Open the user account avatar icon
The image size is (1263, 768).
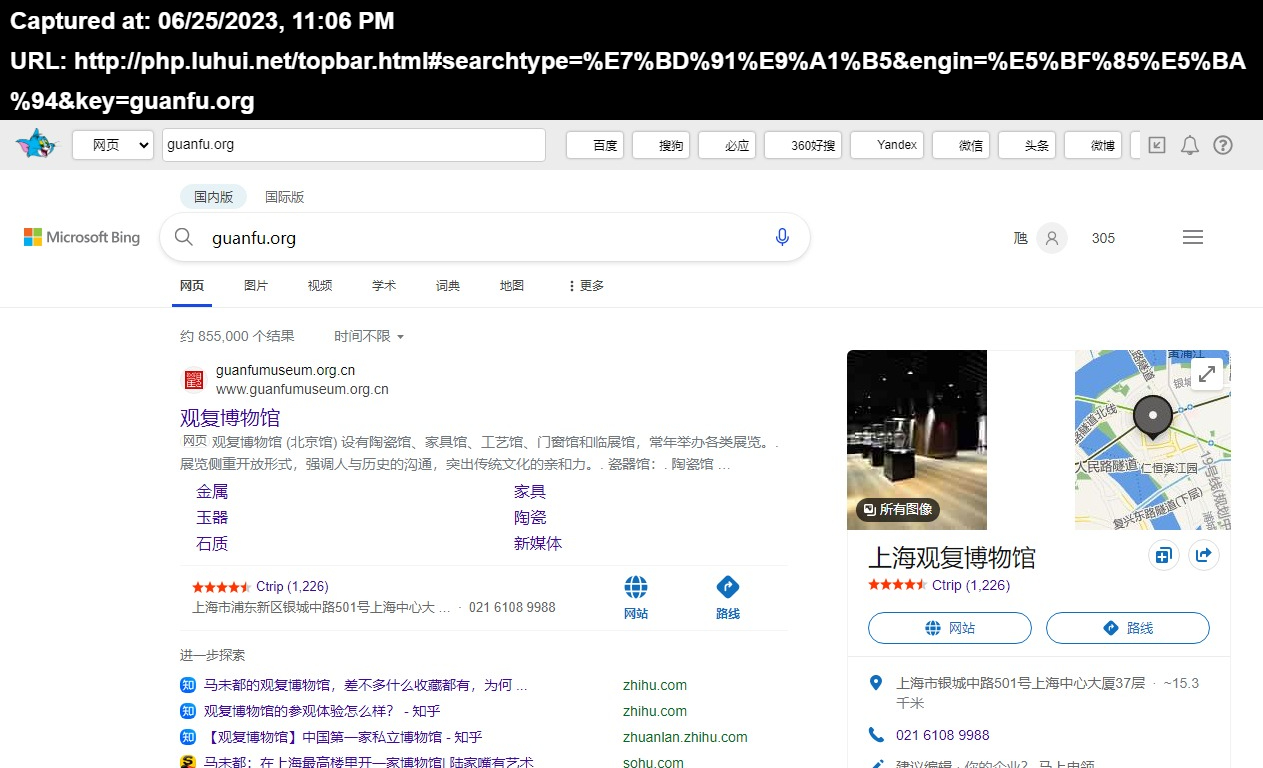[1051, 238]
